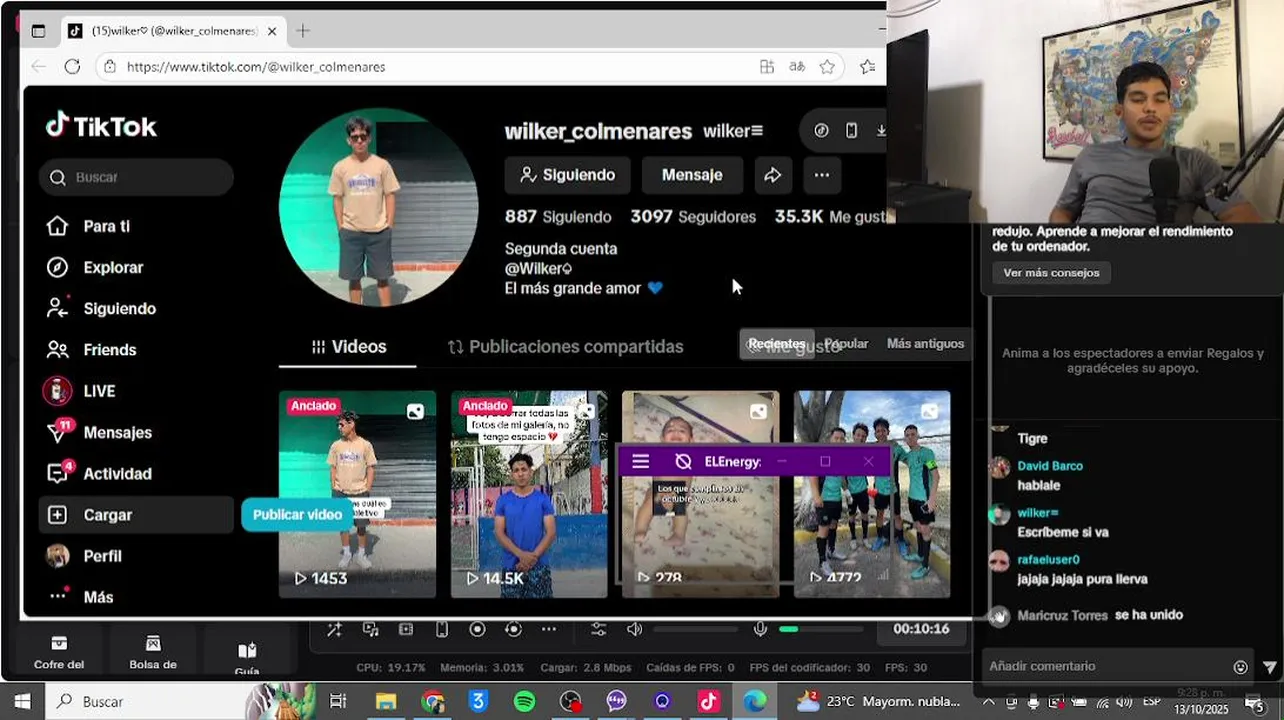Open Actividad notifications
The height and width of the screenshot is (720, 1284).
click(99, 473)
